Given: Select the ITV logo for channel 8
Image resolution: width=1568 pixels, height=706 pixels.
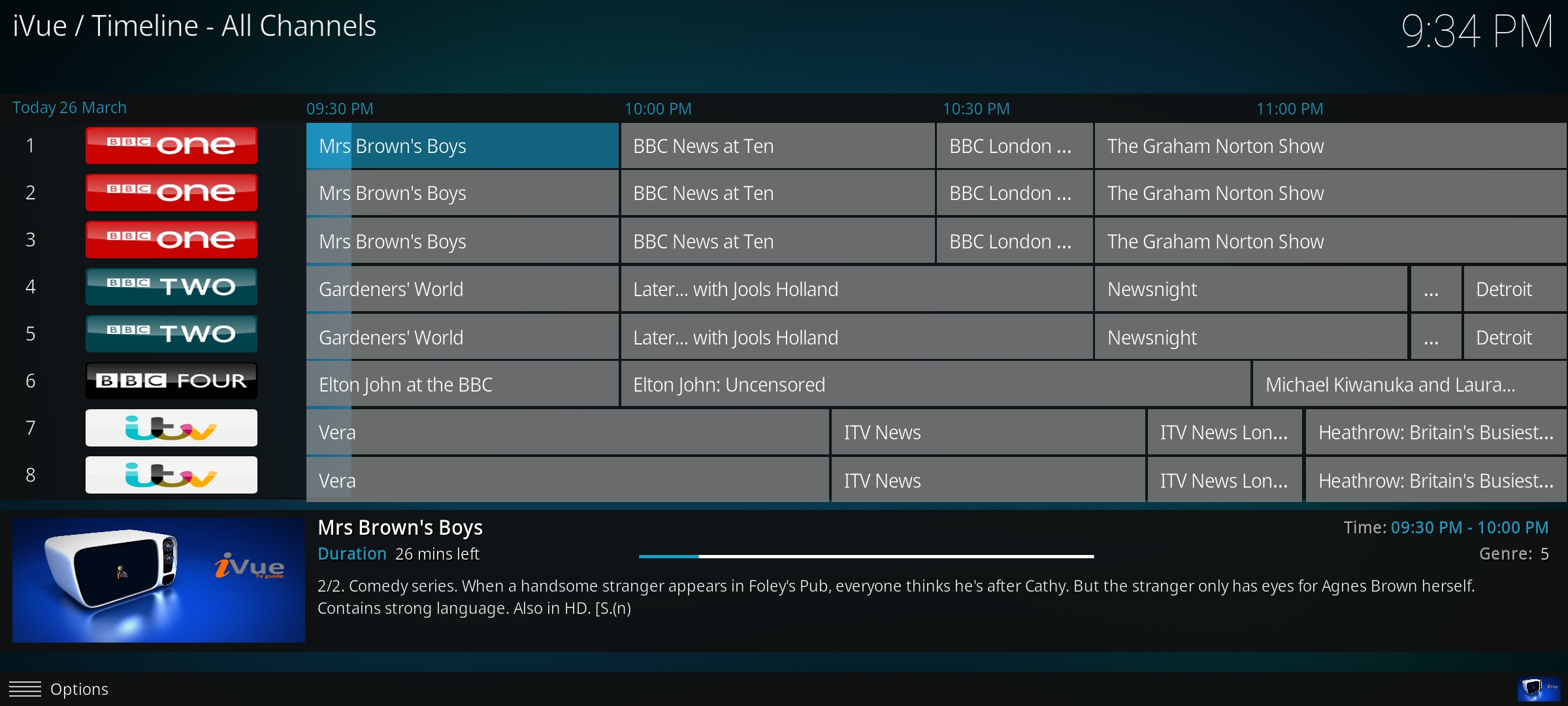Looking at the screenshot, I should click(x=171, y=475).
